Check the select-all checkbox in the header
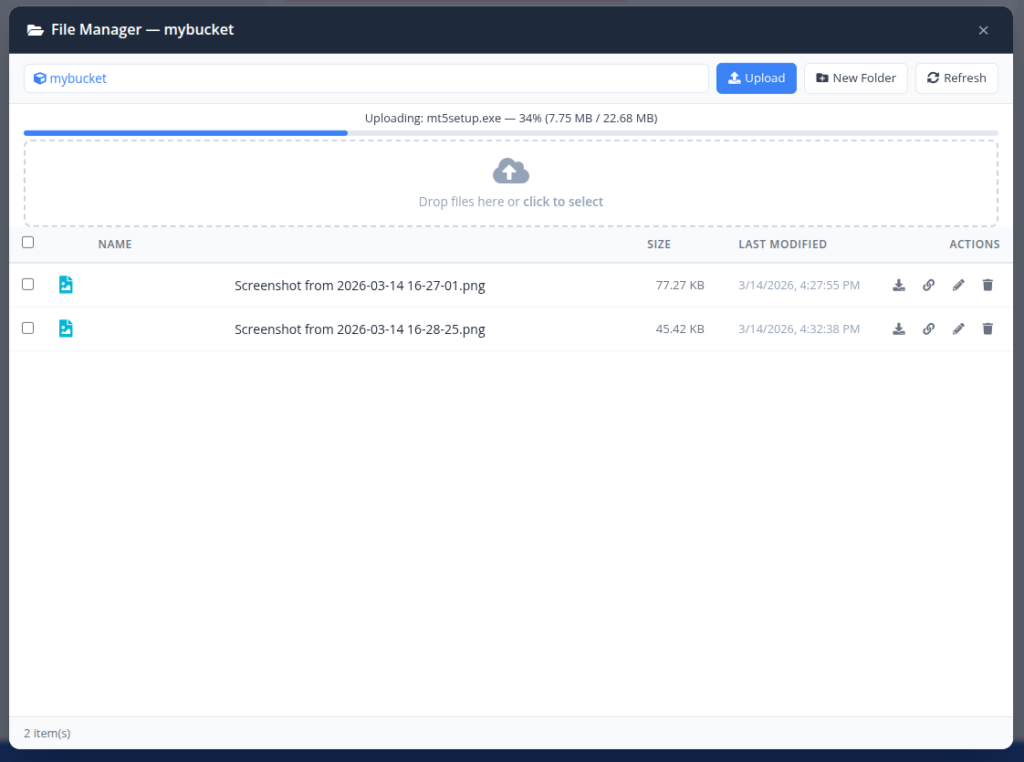The height and width of the screenshot is (762, 1024). [x=27, y=242]
